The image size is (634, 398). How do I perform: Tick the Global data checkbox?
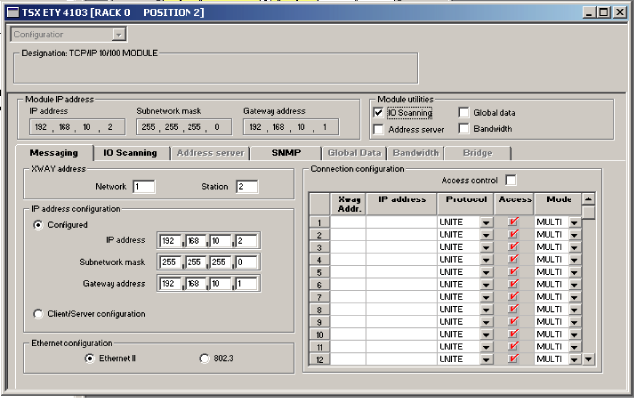(x=464, y=112)
